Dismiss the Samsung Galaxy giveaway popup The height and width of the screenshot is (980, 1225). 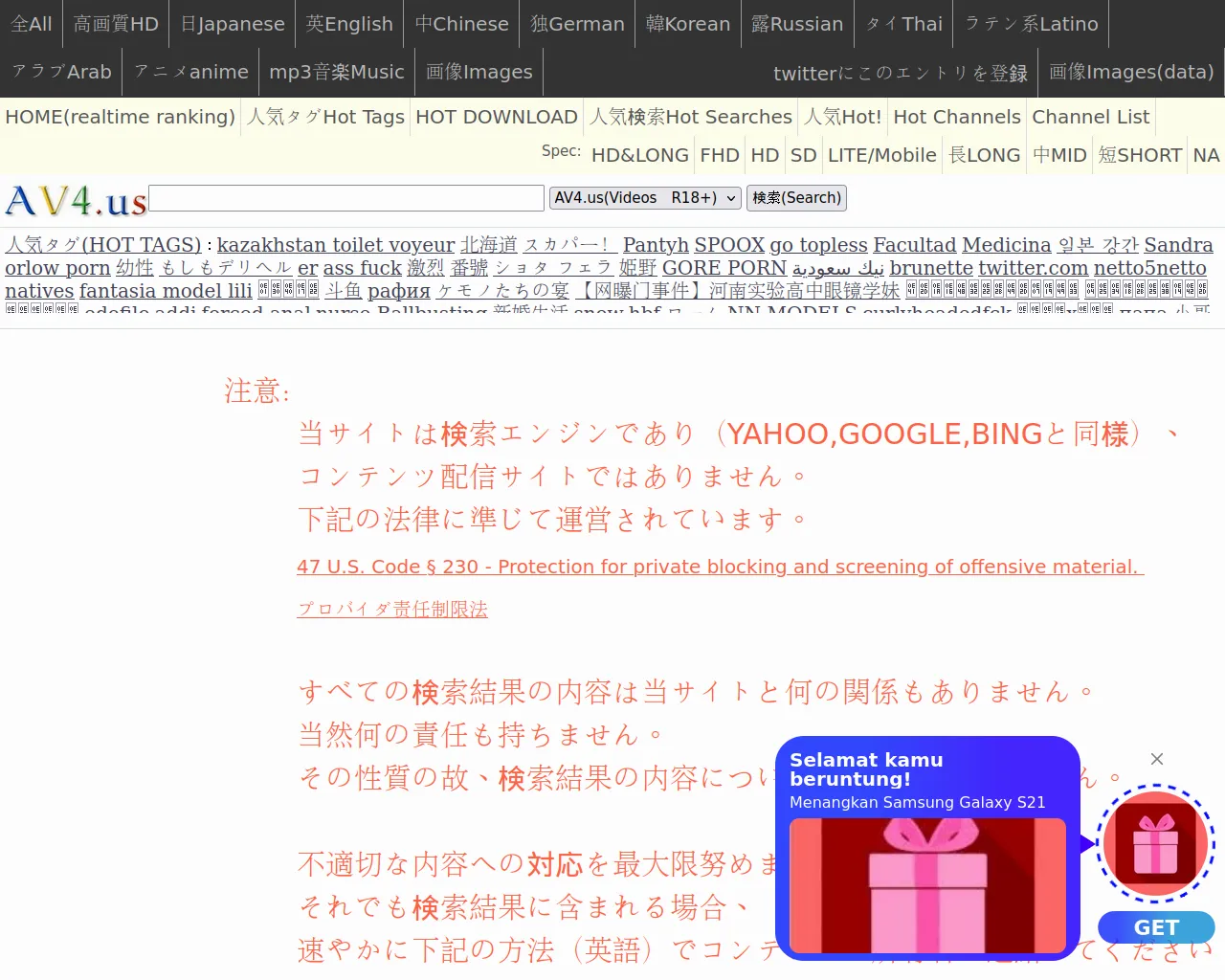click(x=1156, y=759)
